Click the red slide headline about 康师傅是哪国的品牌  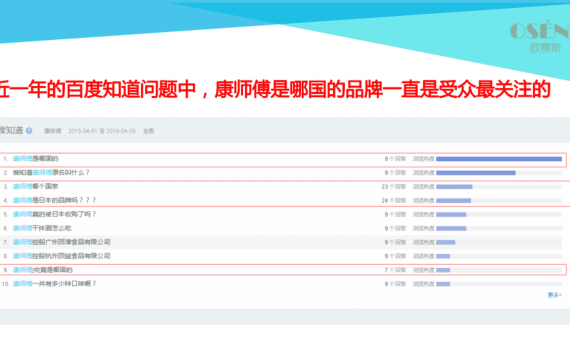coord(275,89)
